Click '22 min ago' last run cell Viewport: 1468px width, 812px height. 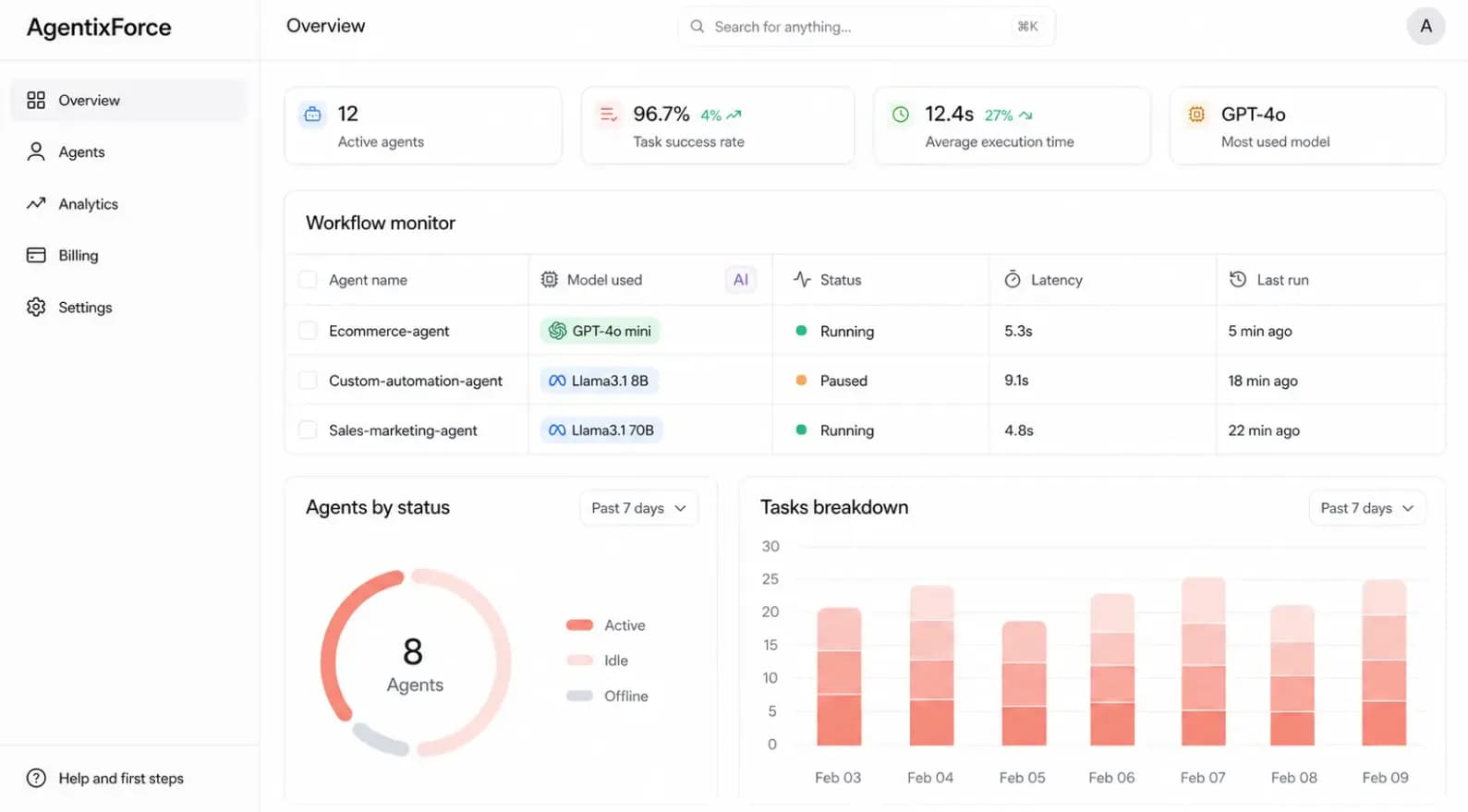click(1264, 430)
